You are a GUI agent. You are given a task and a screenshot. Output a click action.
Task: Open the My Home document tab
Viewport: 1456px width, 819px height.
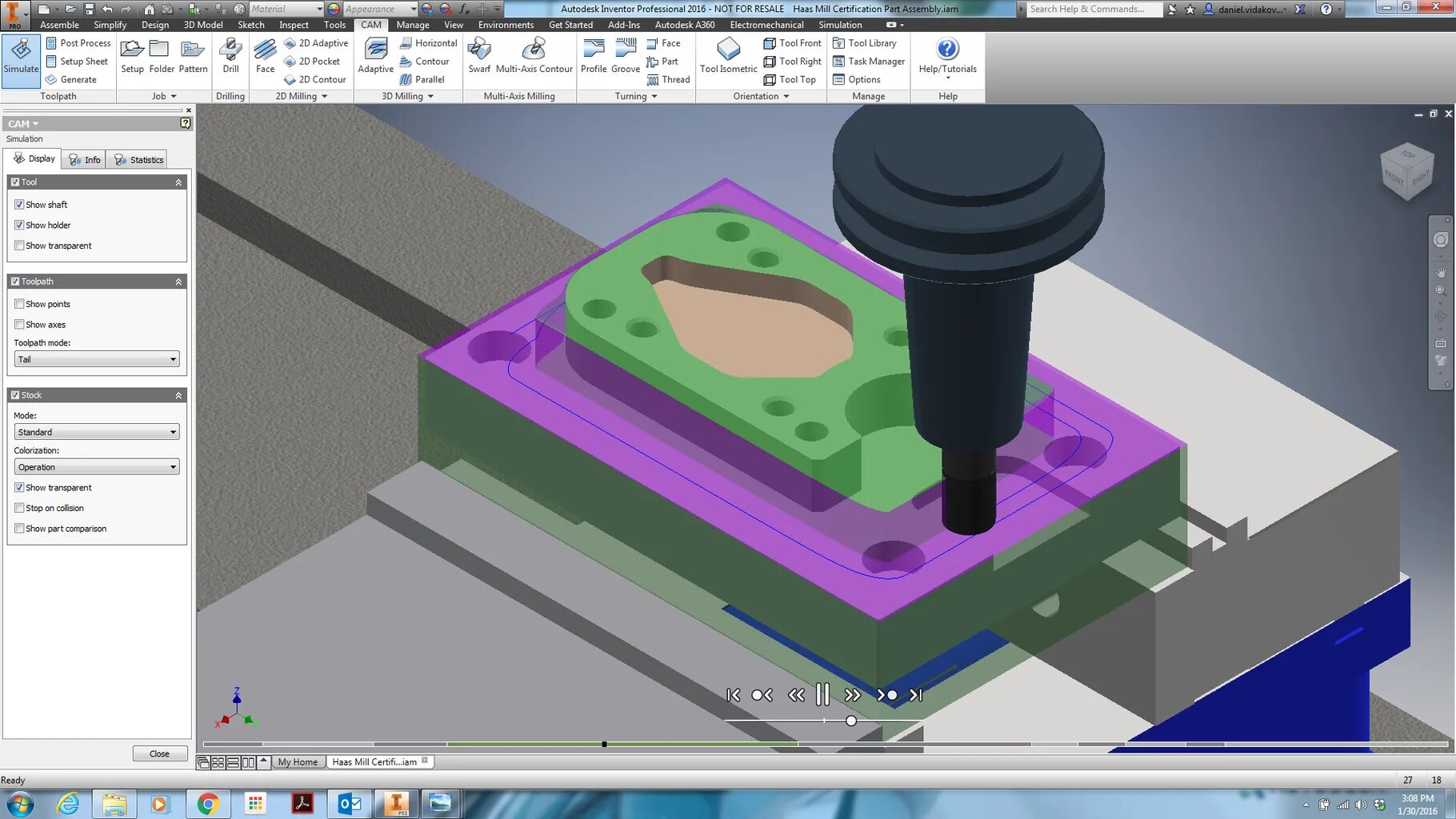(x=298, y=761)
